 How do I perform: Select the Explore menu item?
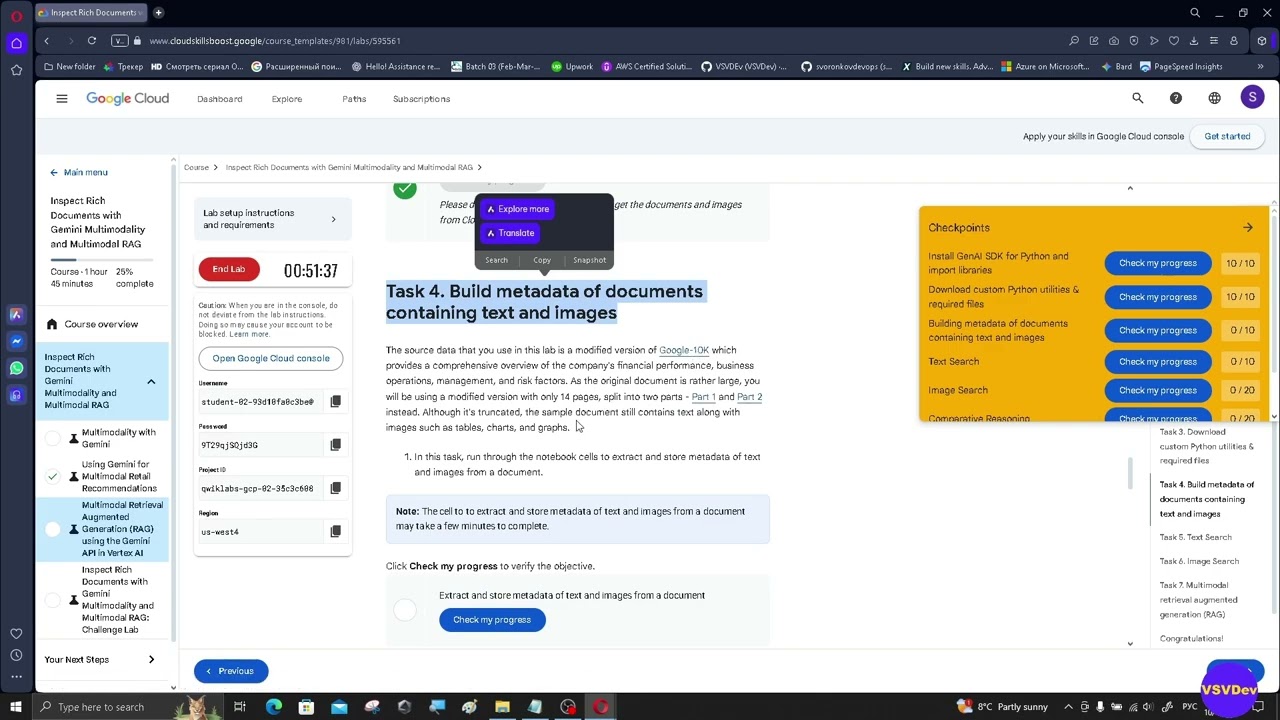pos(287,99)
